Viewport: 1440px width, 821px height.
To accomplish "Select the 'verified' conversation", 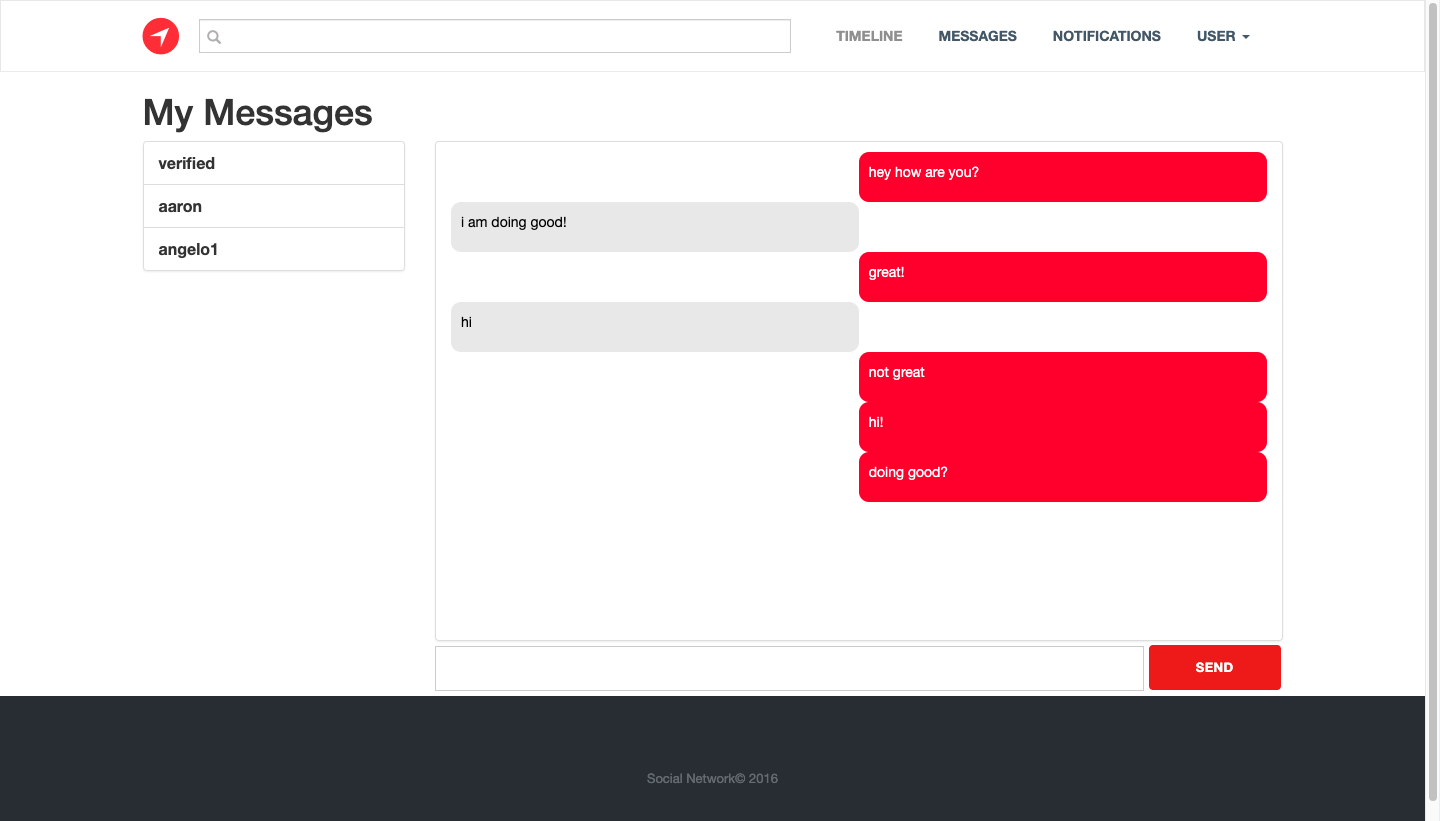I will 274,163.
